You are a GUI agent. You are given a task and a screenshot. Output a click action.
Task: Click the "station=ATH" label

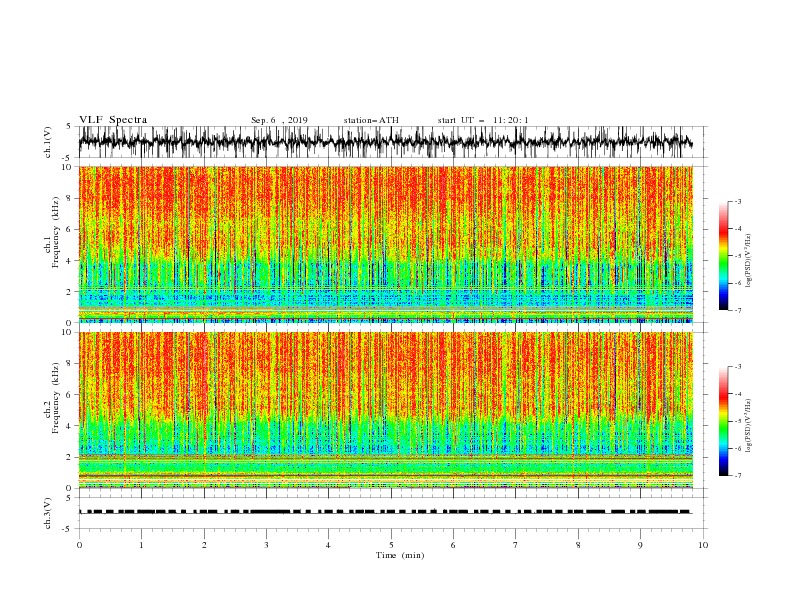(371, 120)
